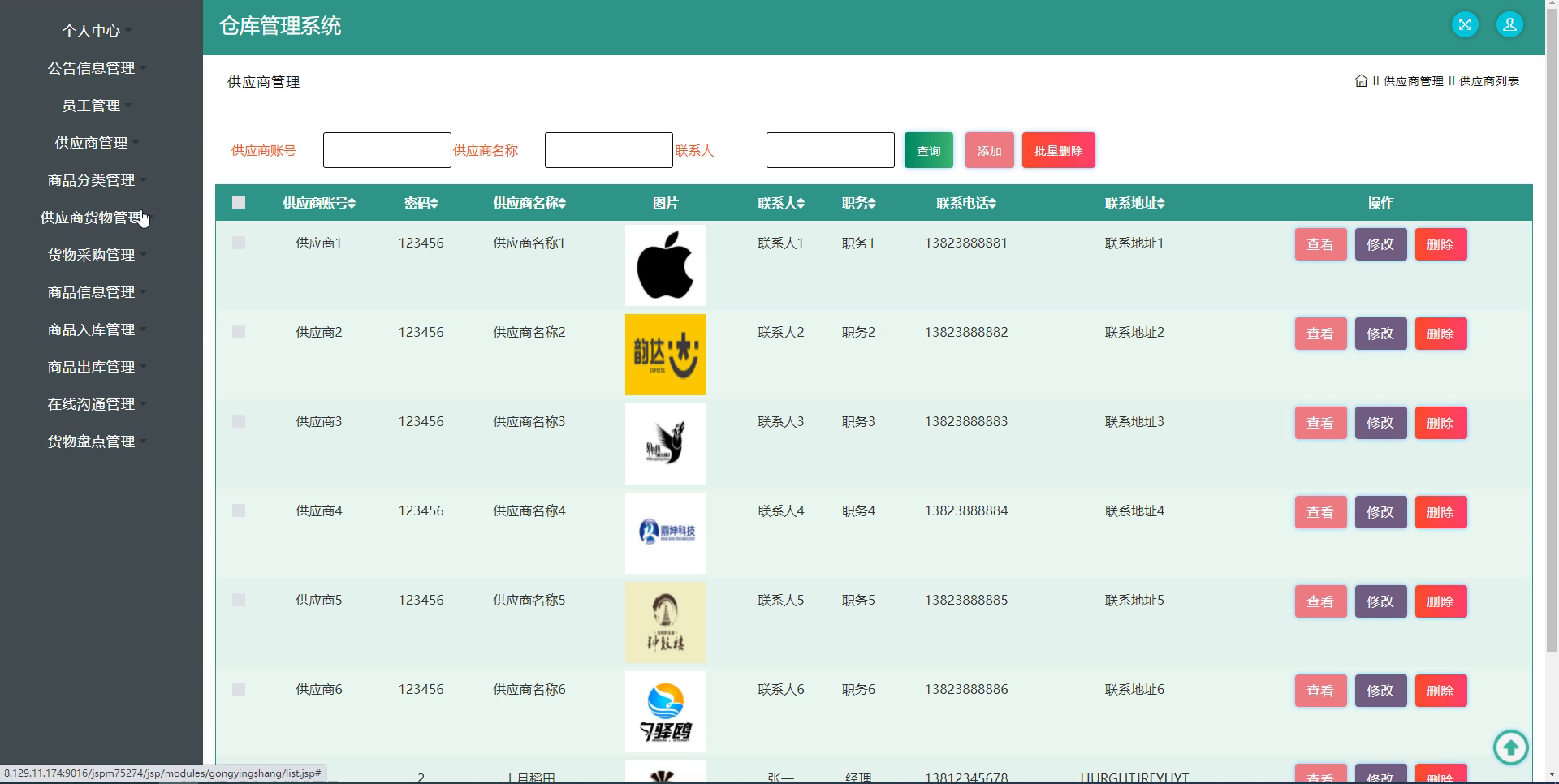Click the back-to-top arrow icon
Viewport: 1559px width, 784px height.
tap(1510, 747)
